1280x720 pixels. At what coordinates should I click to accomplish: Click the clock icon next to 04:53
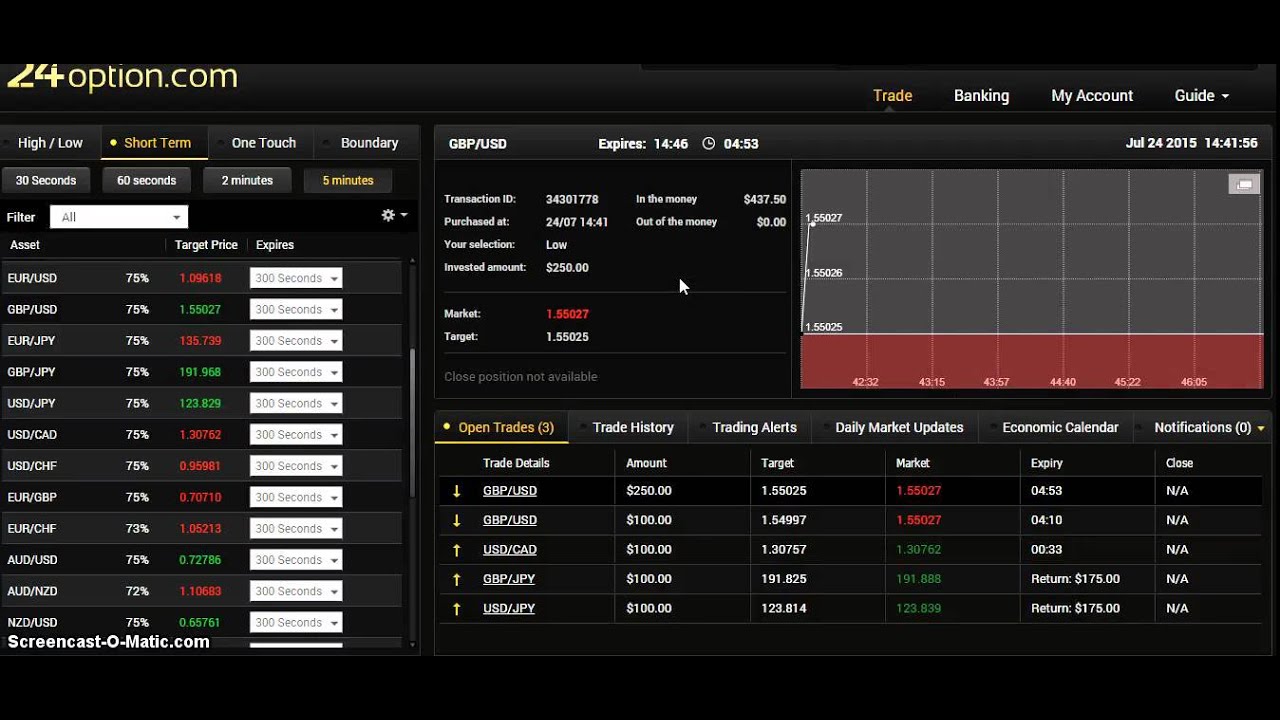(x=709, y=144)
